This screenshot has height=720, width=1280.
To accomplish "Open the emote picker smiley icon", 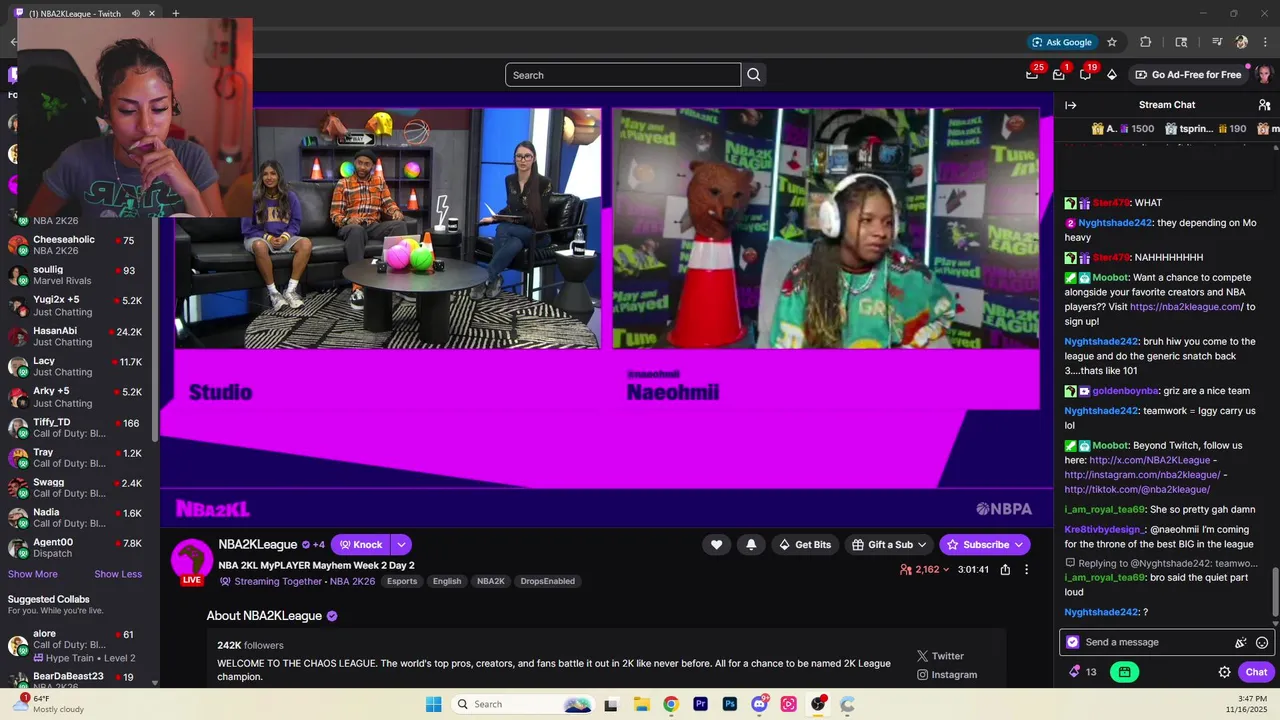I will click(x=1262, y=643).
